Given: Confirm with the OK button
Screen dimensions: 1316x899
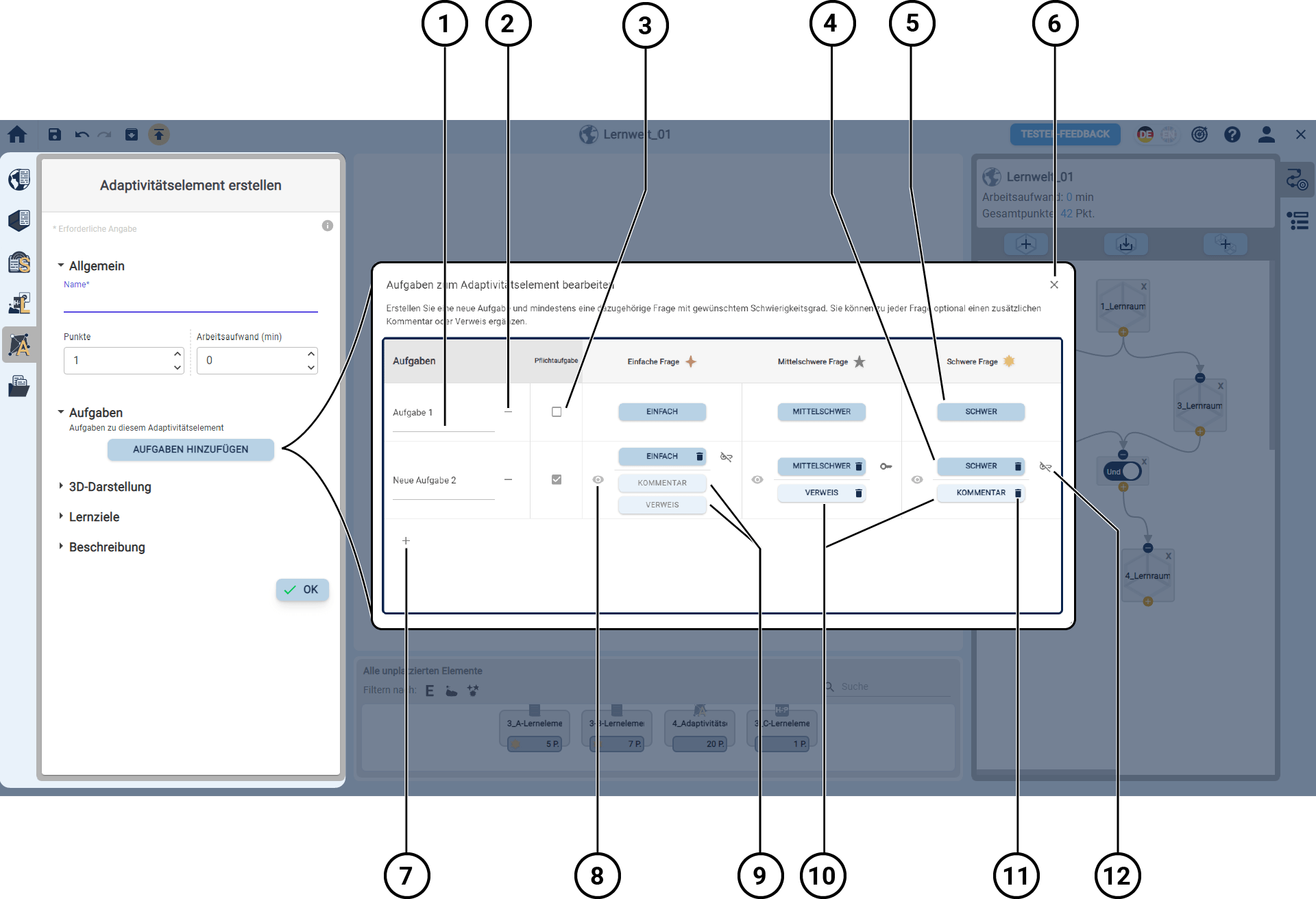Looking at the screenshot, I should tap(302, 590).
